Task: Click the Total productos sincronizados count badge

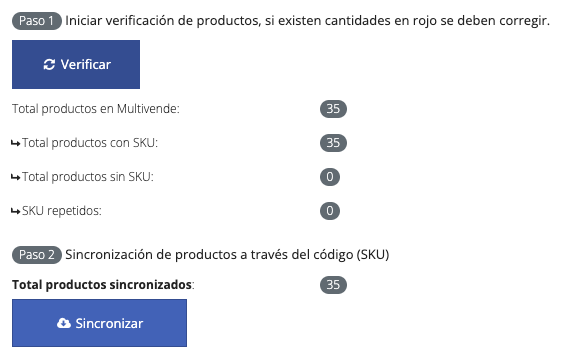Action: coord(333,284)
